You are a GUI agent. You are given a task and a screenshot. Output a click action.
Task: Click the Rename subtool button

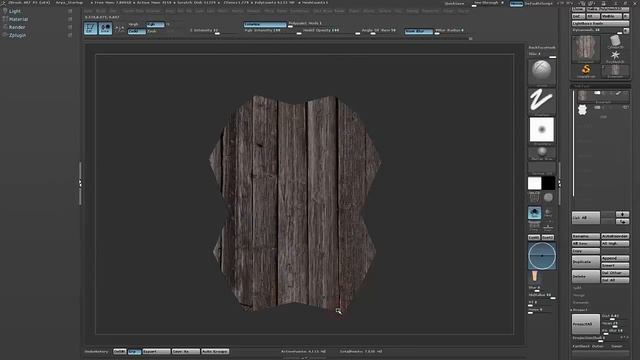click(586, 236)
